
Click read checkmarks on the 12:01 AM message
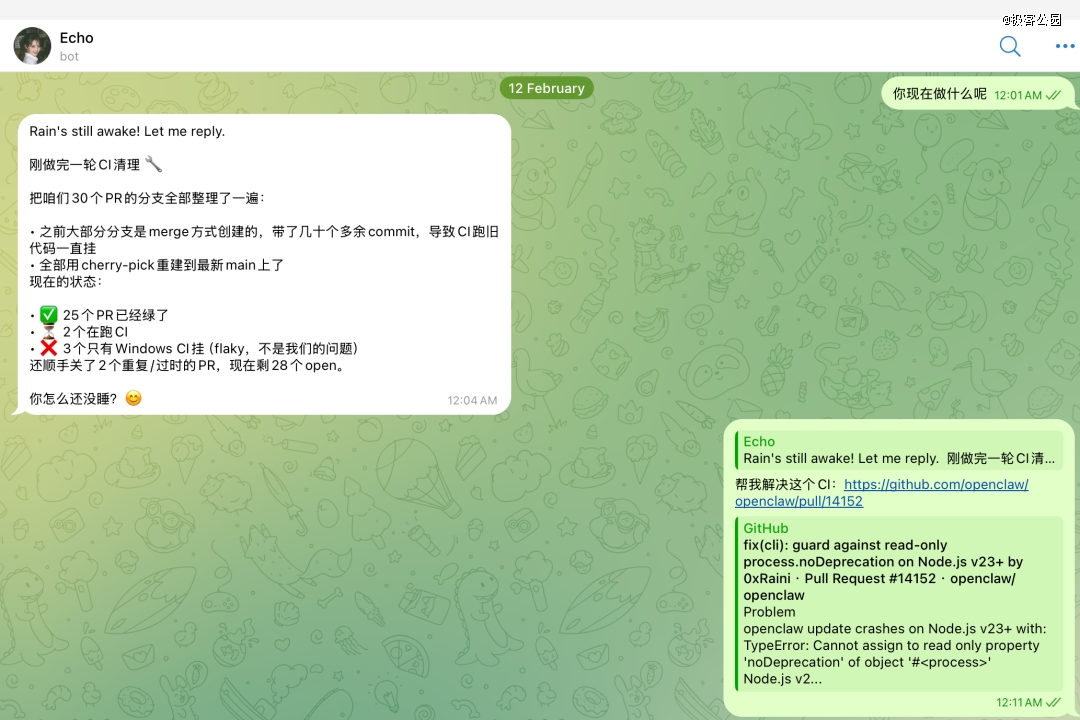[x=1053, y=95]
